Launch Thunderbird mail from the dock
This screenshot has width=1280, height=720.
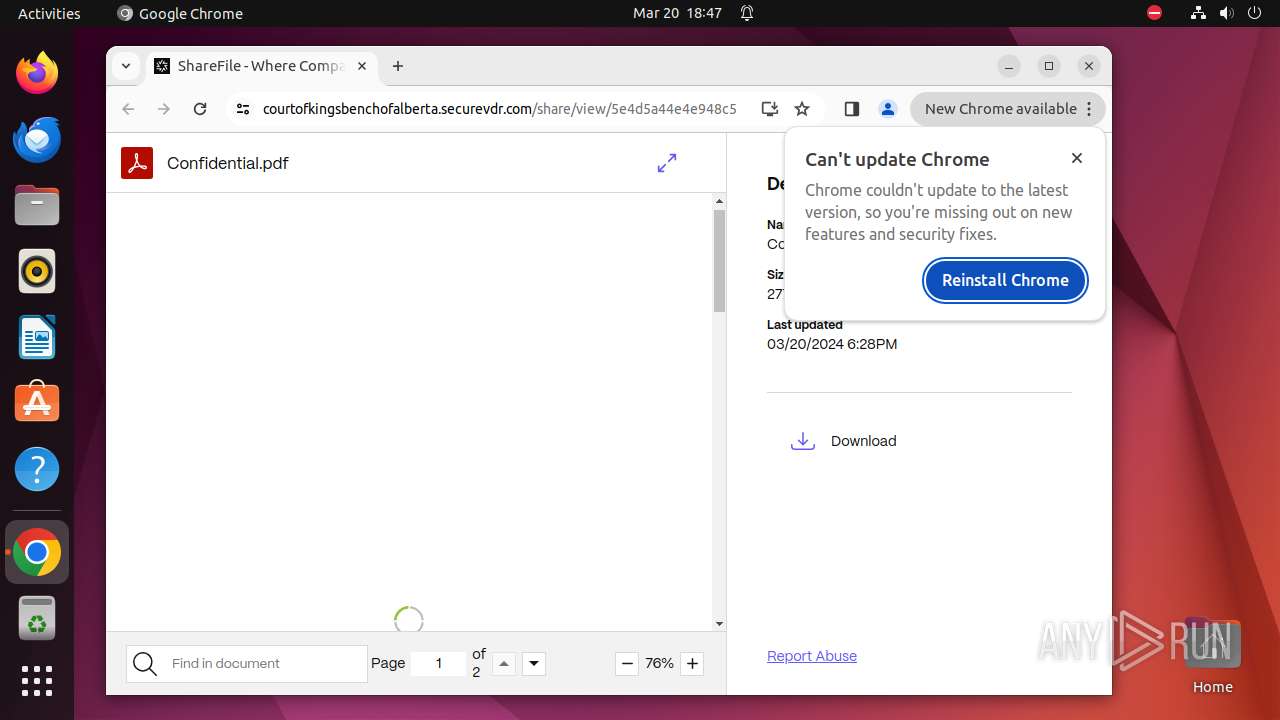click(x=37, y=139)
